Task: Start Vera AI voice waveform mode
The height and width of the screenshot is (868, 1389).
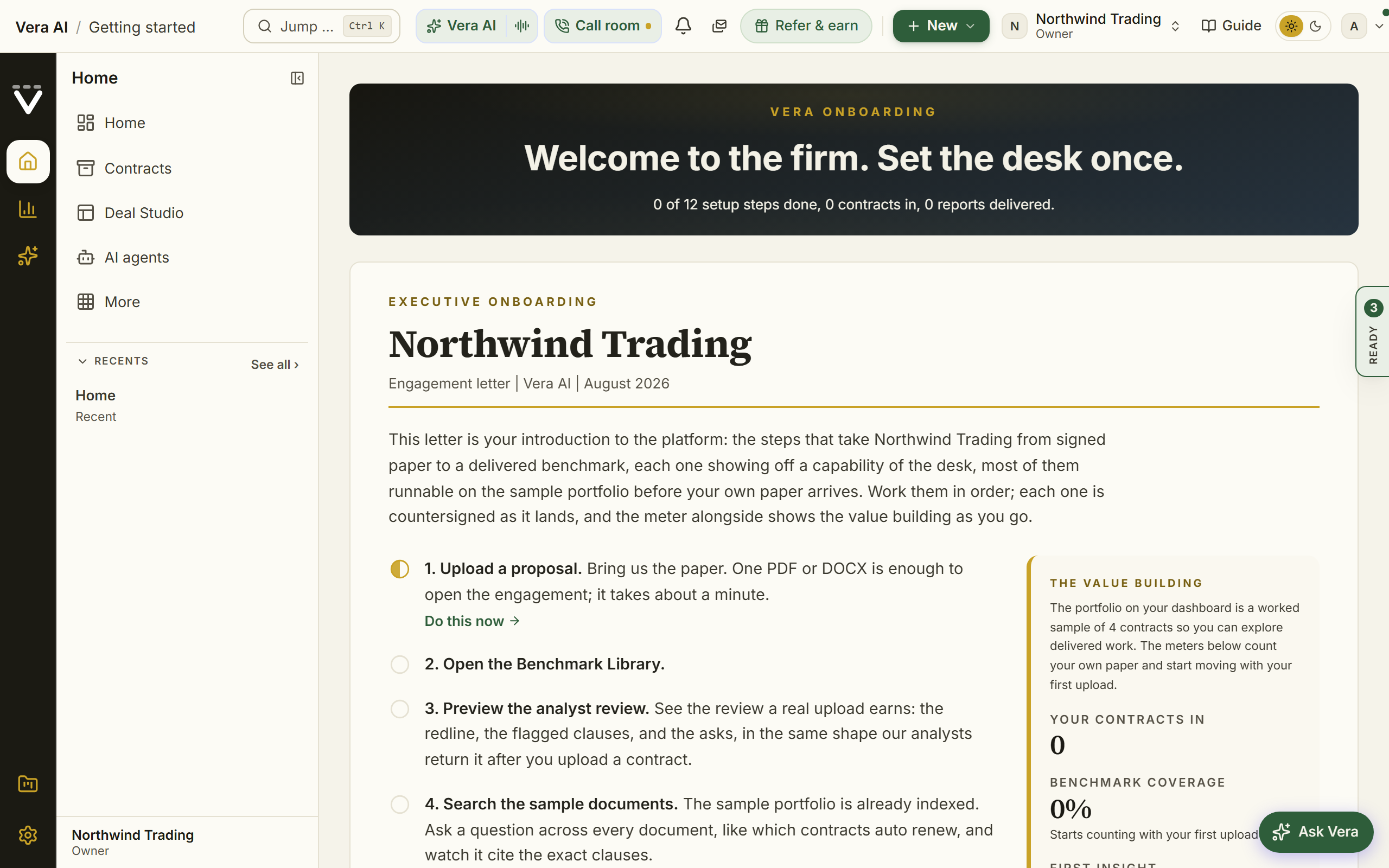Action: 522,26
